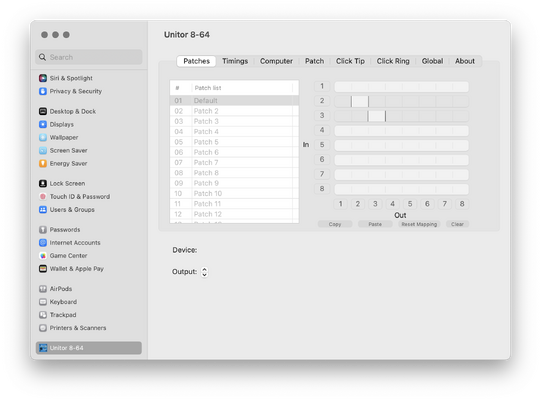
Task: Focus the sidebar Search field
Action: pyautogui.click(x=89, y=57)
